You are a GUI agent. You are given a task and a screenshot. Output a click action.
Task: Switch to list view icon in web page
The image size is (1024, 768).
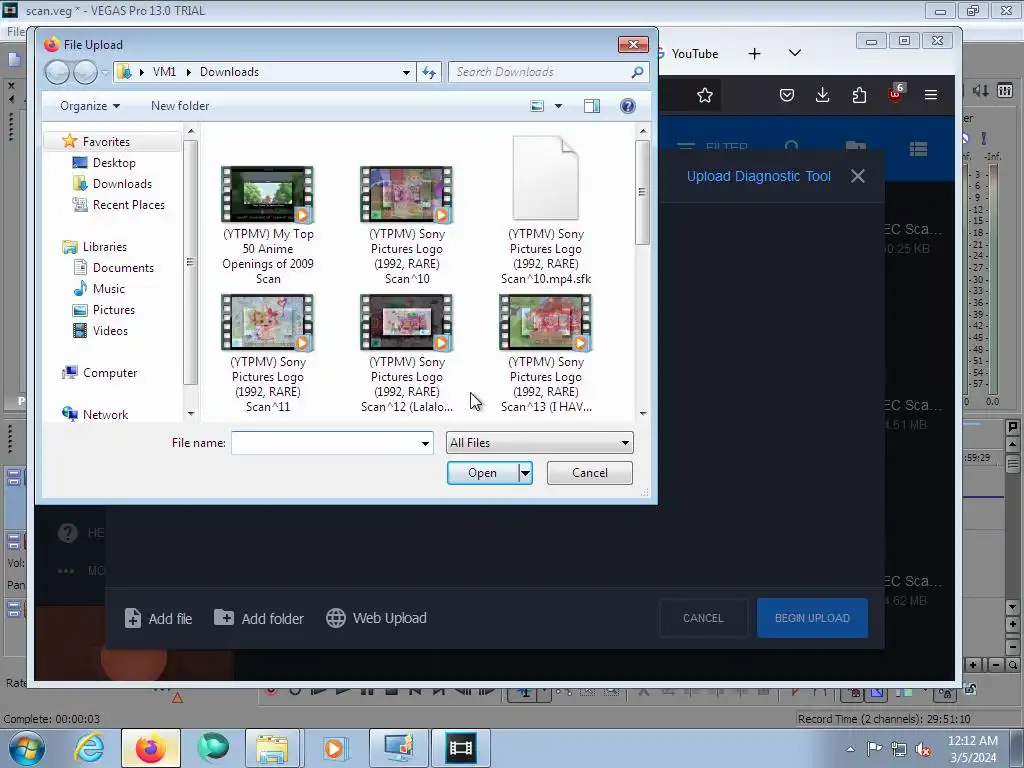tap(918, 150)
